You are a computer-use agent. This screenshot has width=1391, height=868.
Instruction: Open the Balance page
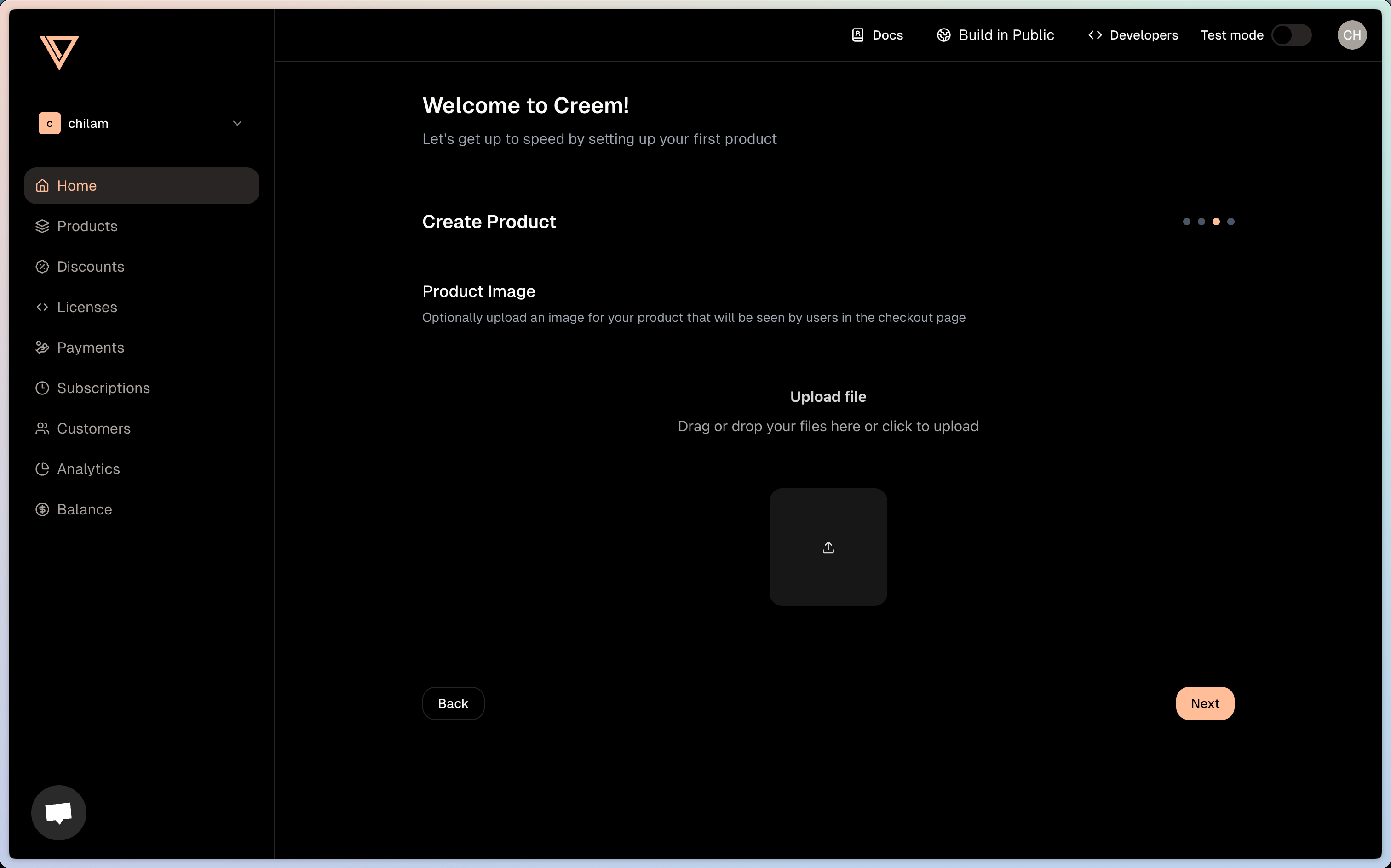point(141,509)
